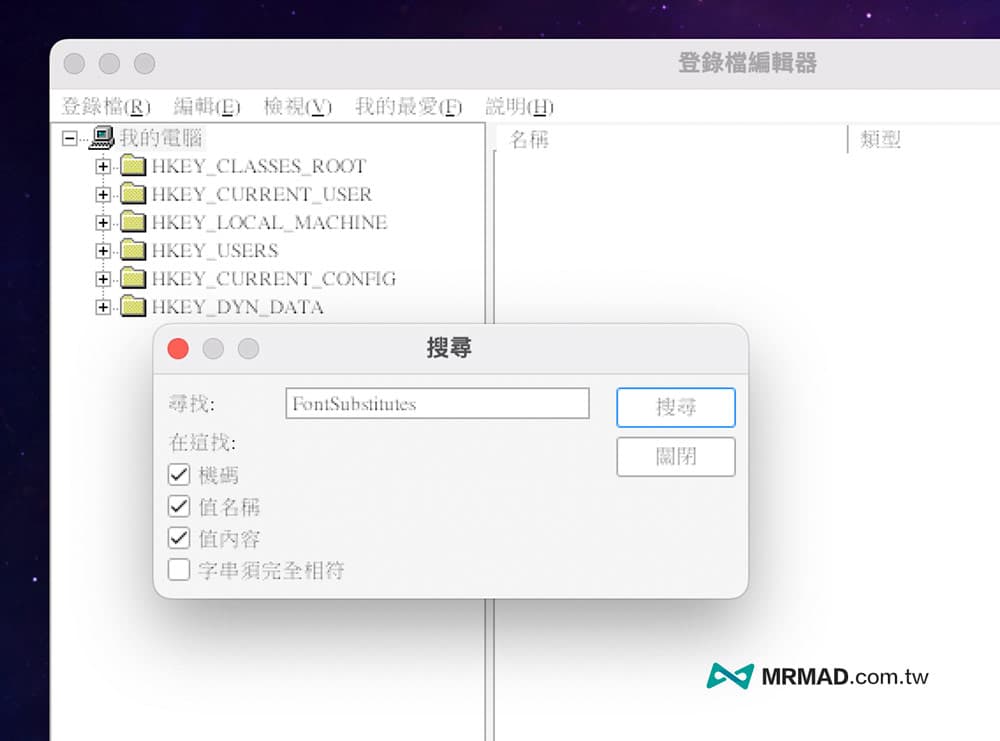Enable 字串須完全相符 matching

tap(179, 569)
